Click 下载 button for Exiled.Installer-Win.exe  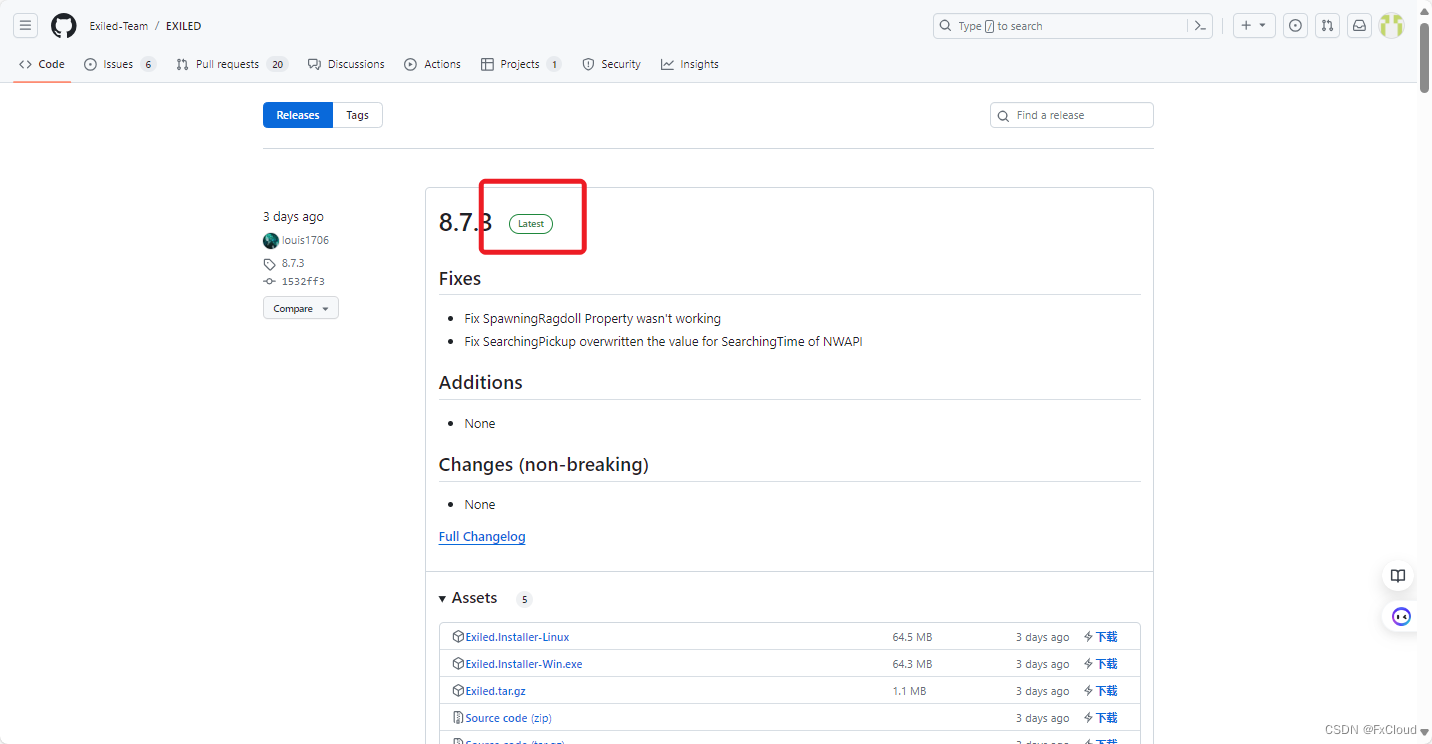point(1101,664)
